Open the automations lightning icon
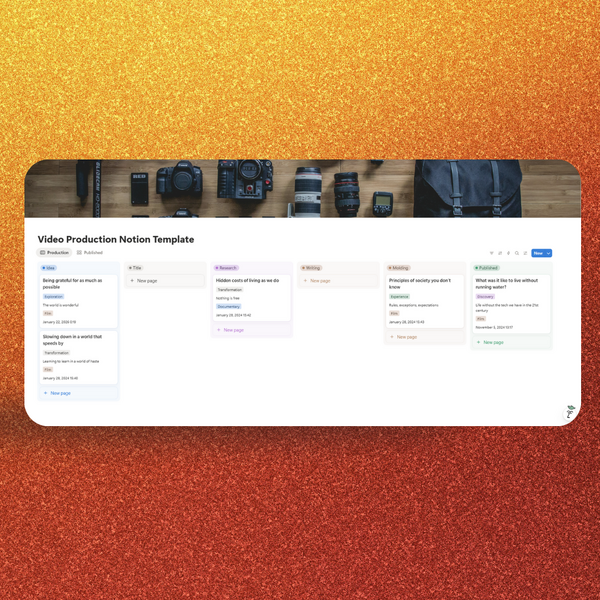Screen dimensions: 600x600 click(508, 253)
